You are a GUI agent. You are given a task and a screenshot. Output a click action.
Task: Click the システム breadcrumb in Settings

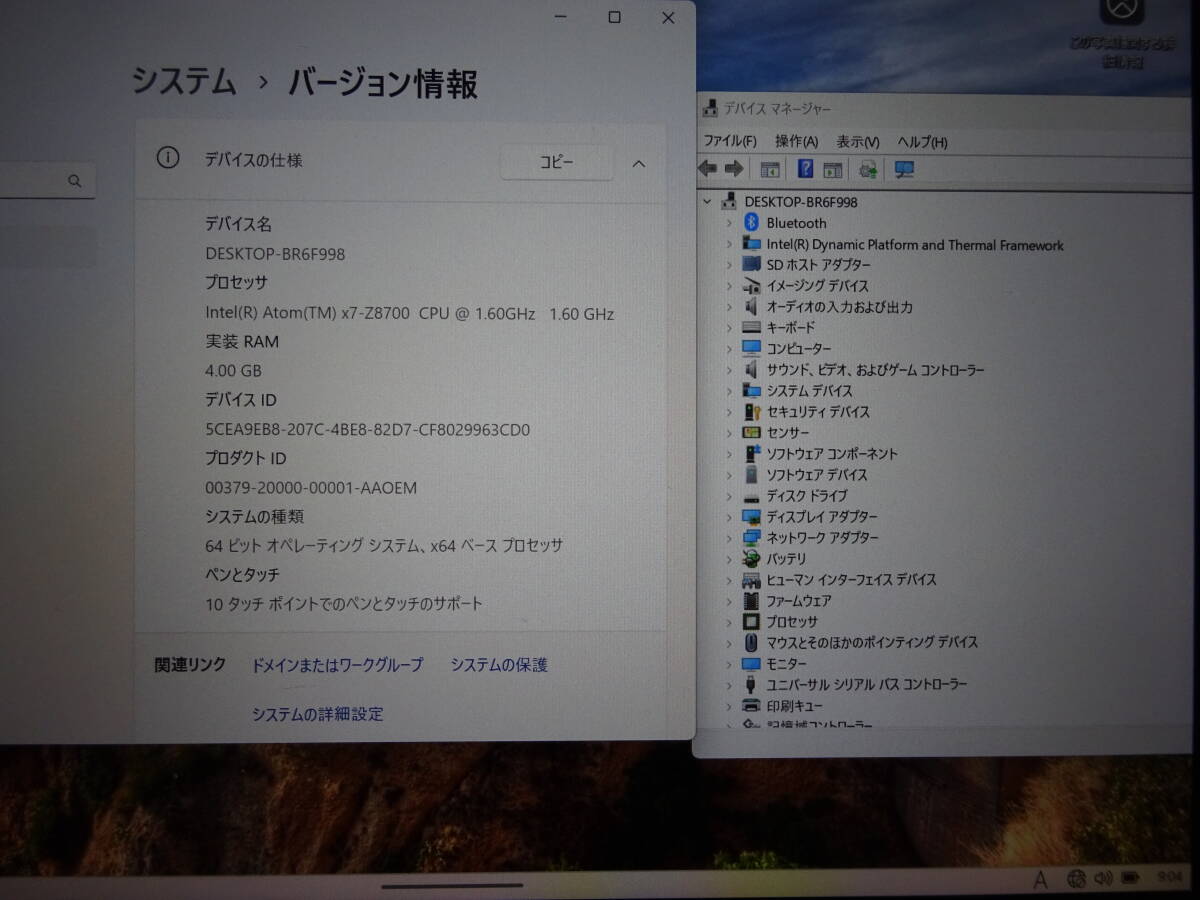pyautogui.click(x=185, y=82)
